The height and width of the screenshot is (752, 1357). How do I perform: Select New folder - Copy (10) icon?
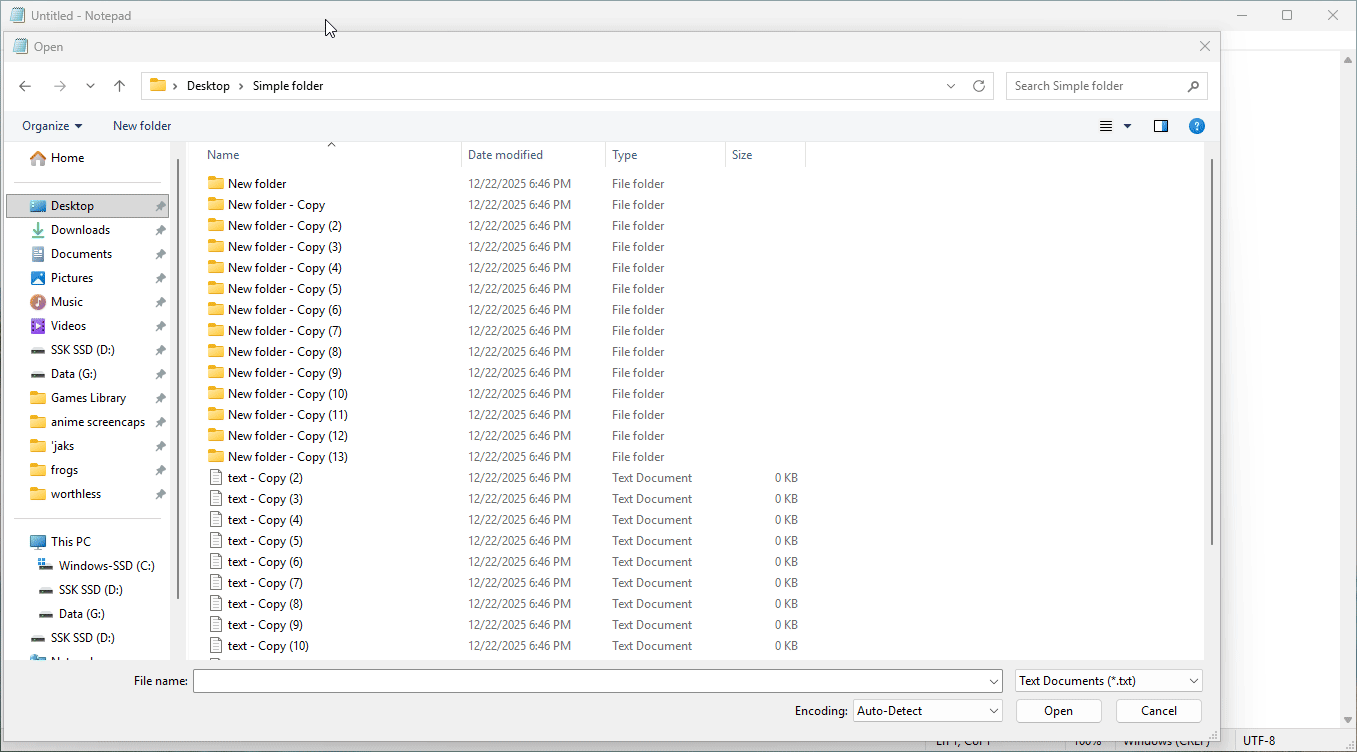[216, 393]
